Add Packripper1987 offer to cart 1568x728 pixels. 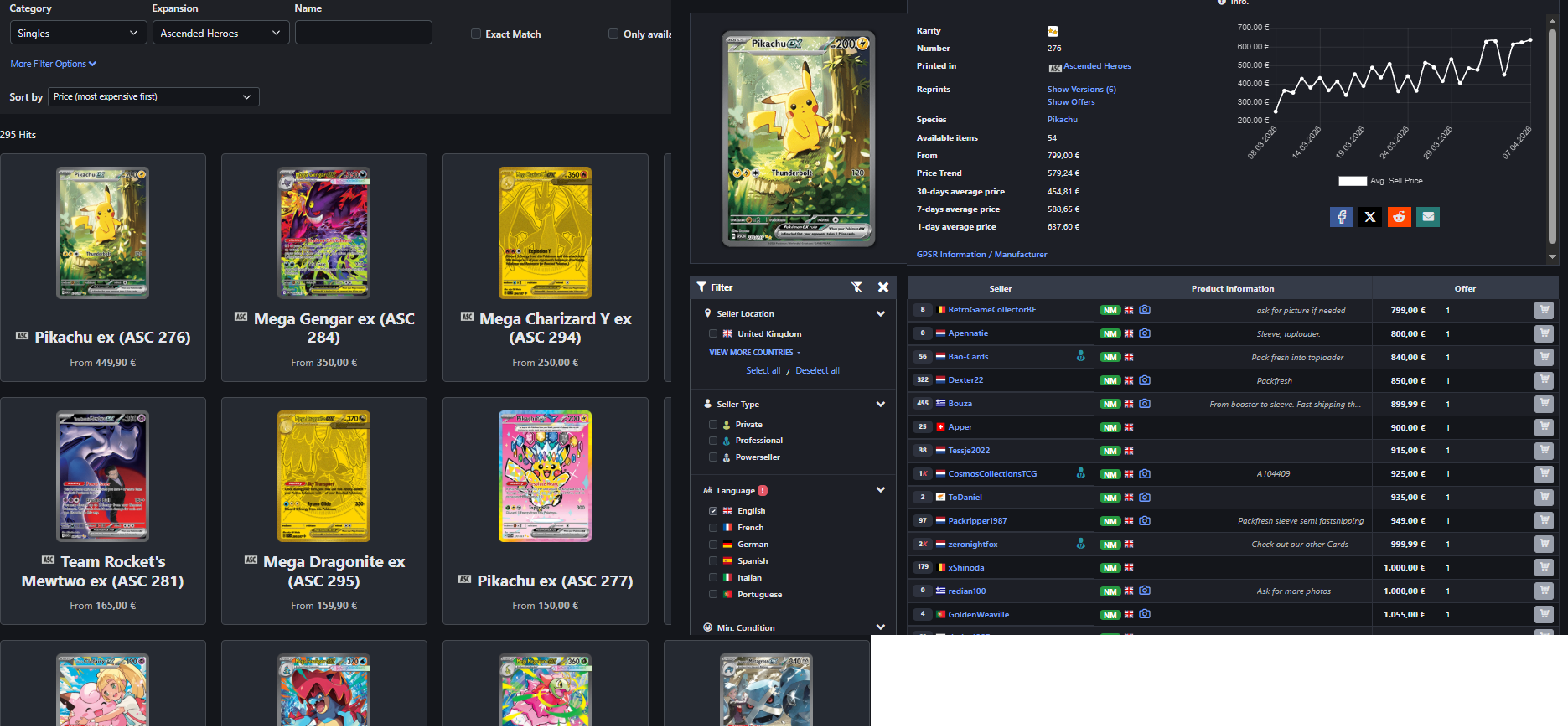[x=1544, y=521]
